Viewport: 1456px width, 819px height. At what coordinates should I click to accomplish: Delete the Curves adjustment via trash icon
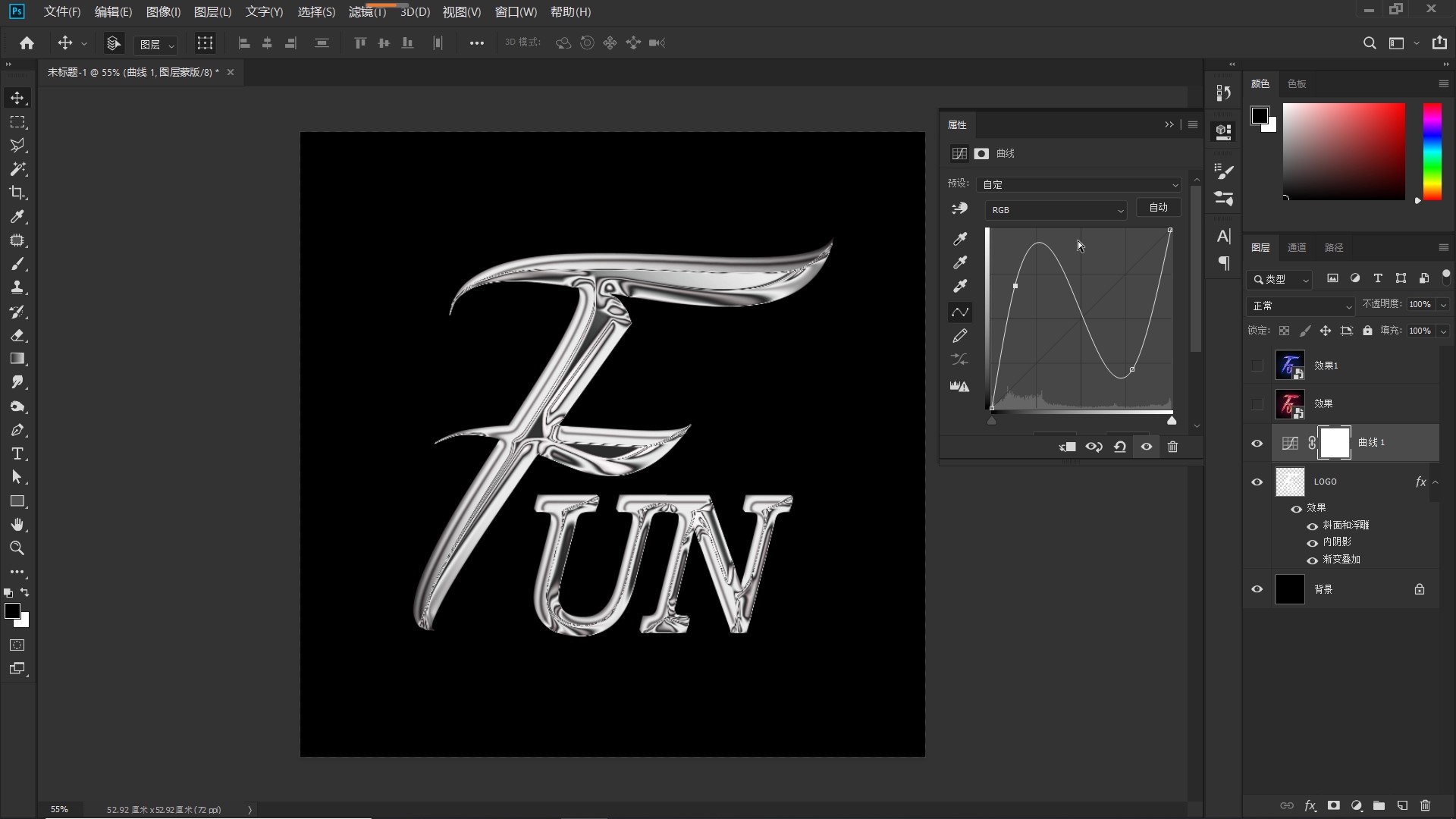pyautogui.click(x=1172, y=447)
